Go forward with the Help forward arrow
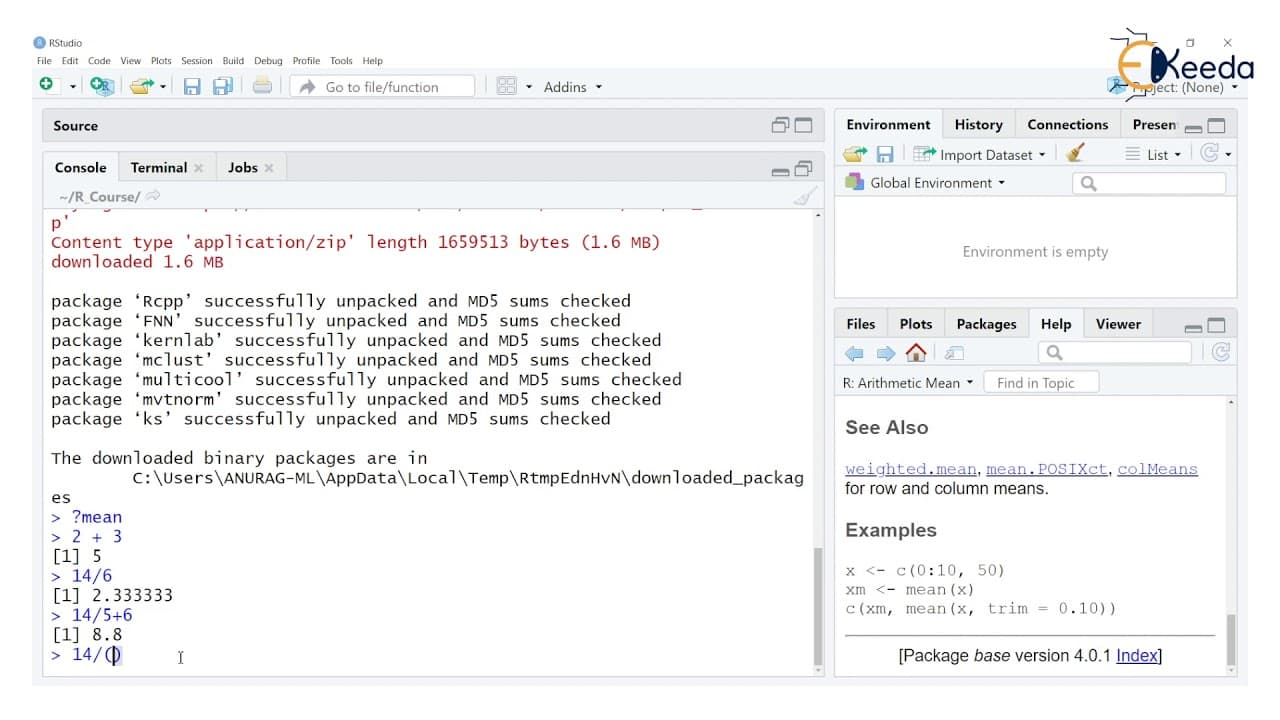Viewport: 1280px width, 720px height. point(886,352)
